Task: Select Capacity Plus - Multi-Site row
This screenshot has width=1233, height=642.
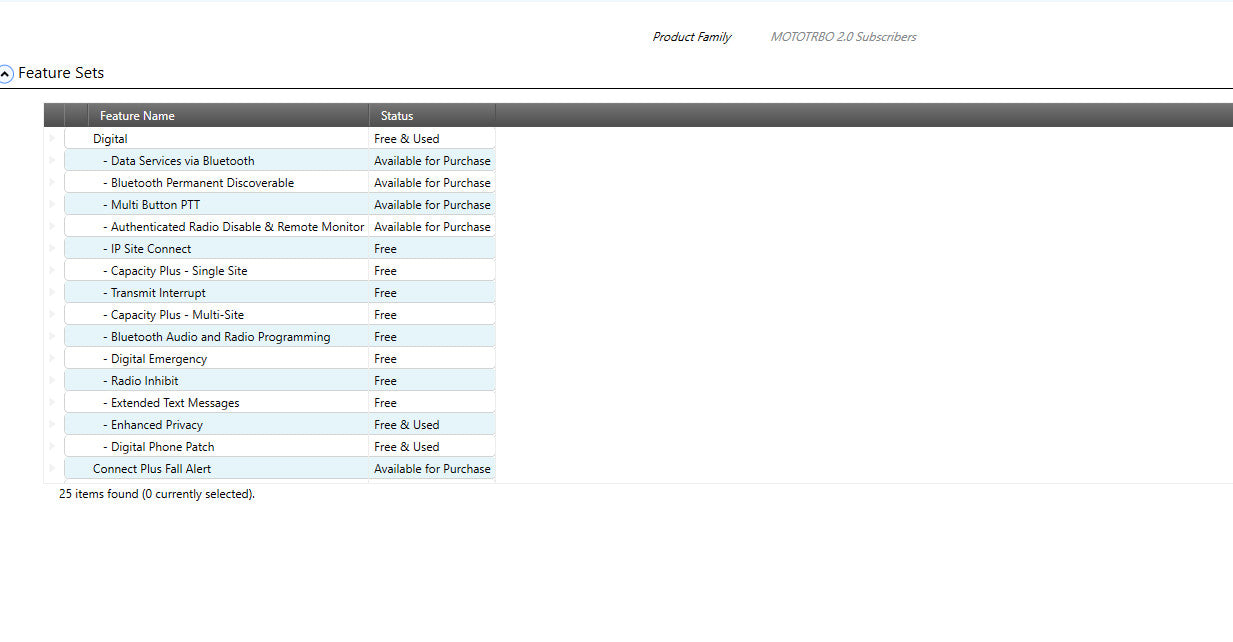Action: (280, 314)
